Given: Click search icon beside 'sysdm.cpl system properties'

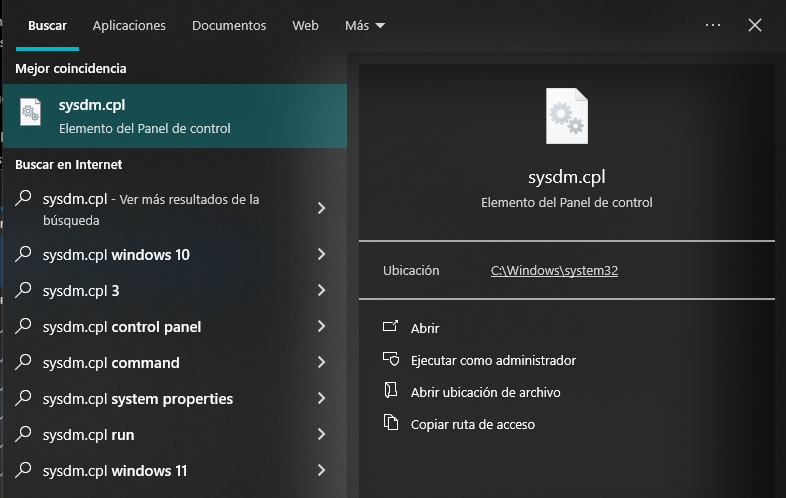Looking at the screenshot, I should click(23, 398).
